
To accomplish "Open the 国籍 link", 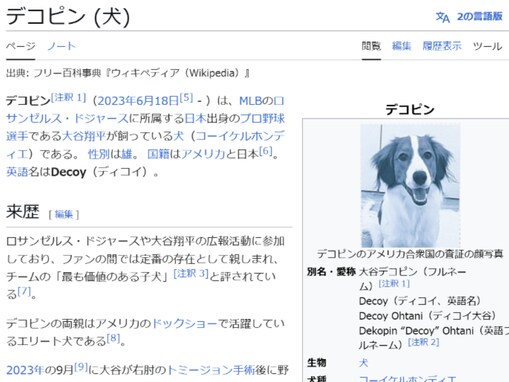I will tap(158, 154).
